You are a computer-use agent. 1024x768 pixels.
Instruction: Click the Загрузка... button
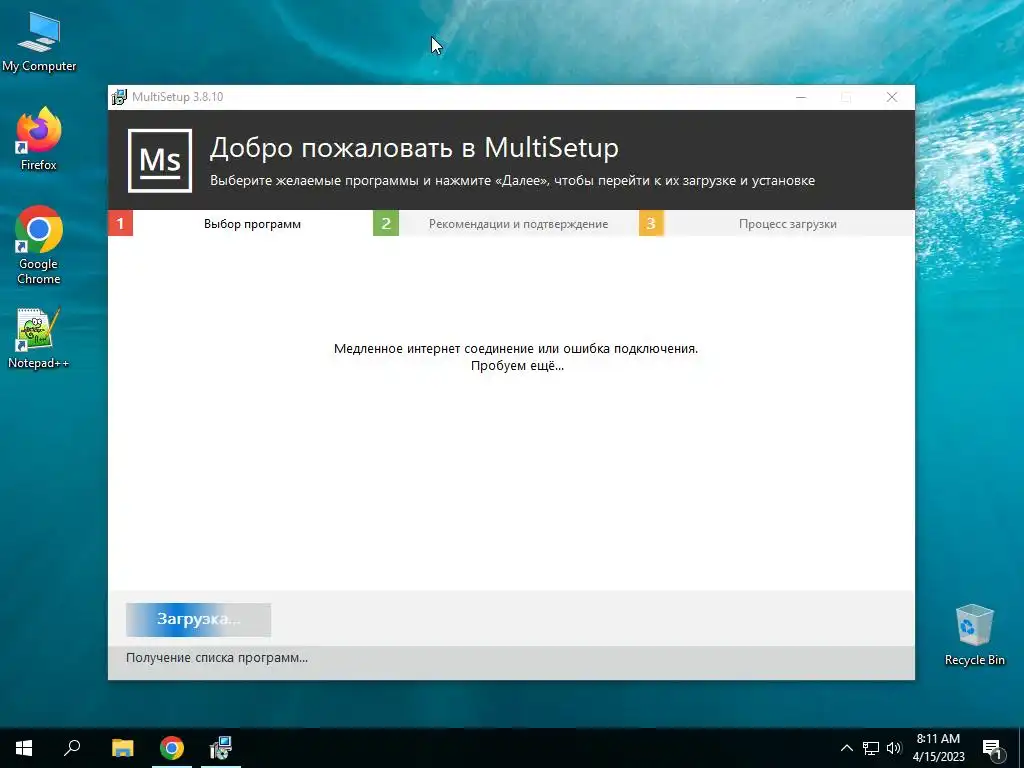pos(199,619)
